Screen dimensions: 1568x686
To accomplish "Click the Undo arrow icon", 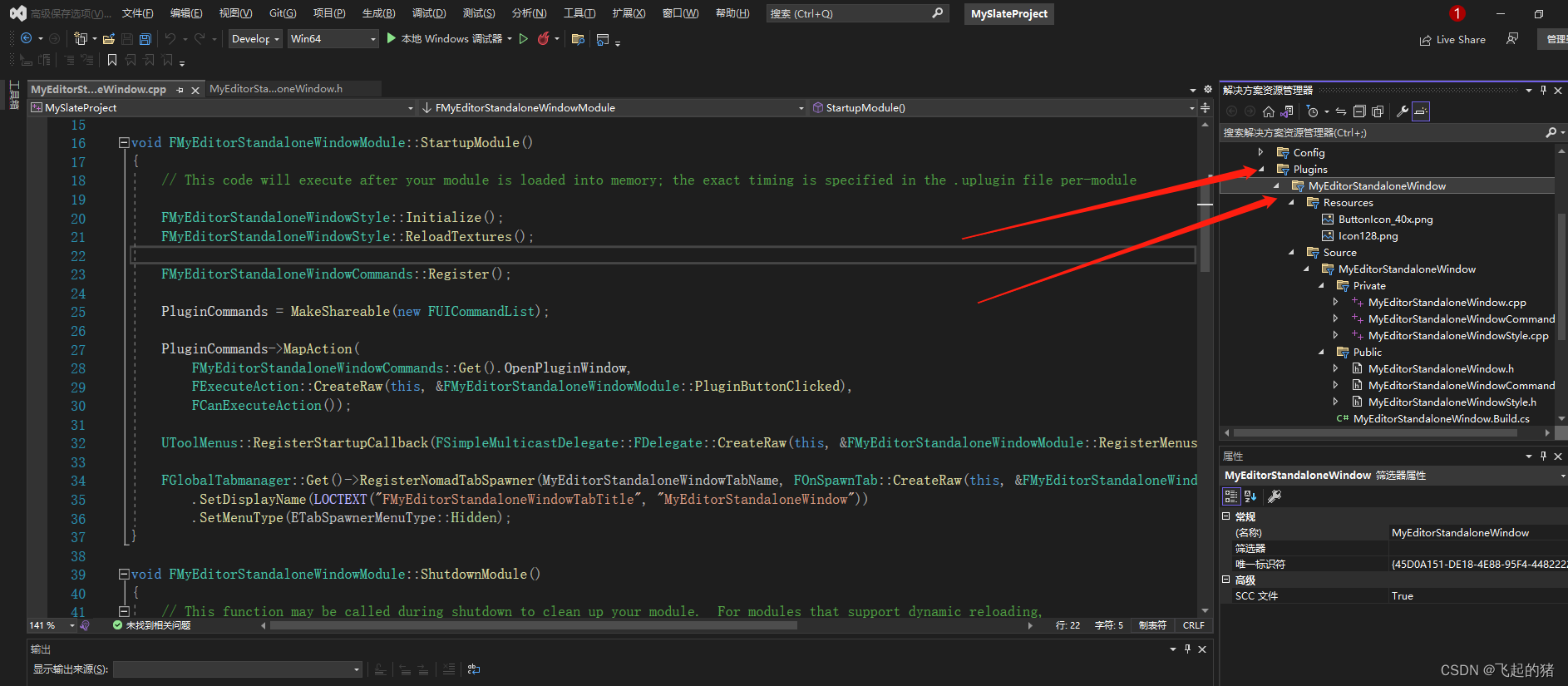I will (x=170, y=38).
